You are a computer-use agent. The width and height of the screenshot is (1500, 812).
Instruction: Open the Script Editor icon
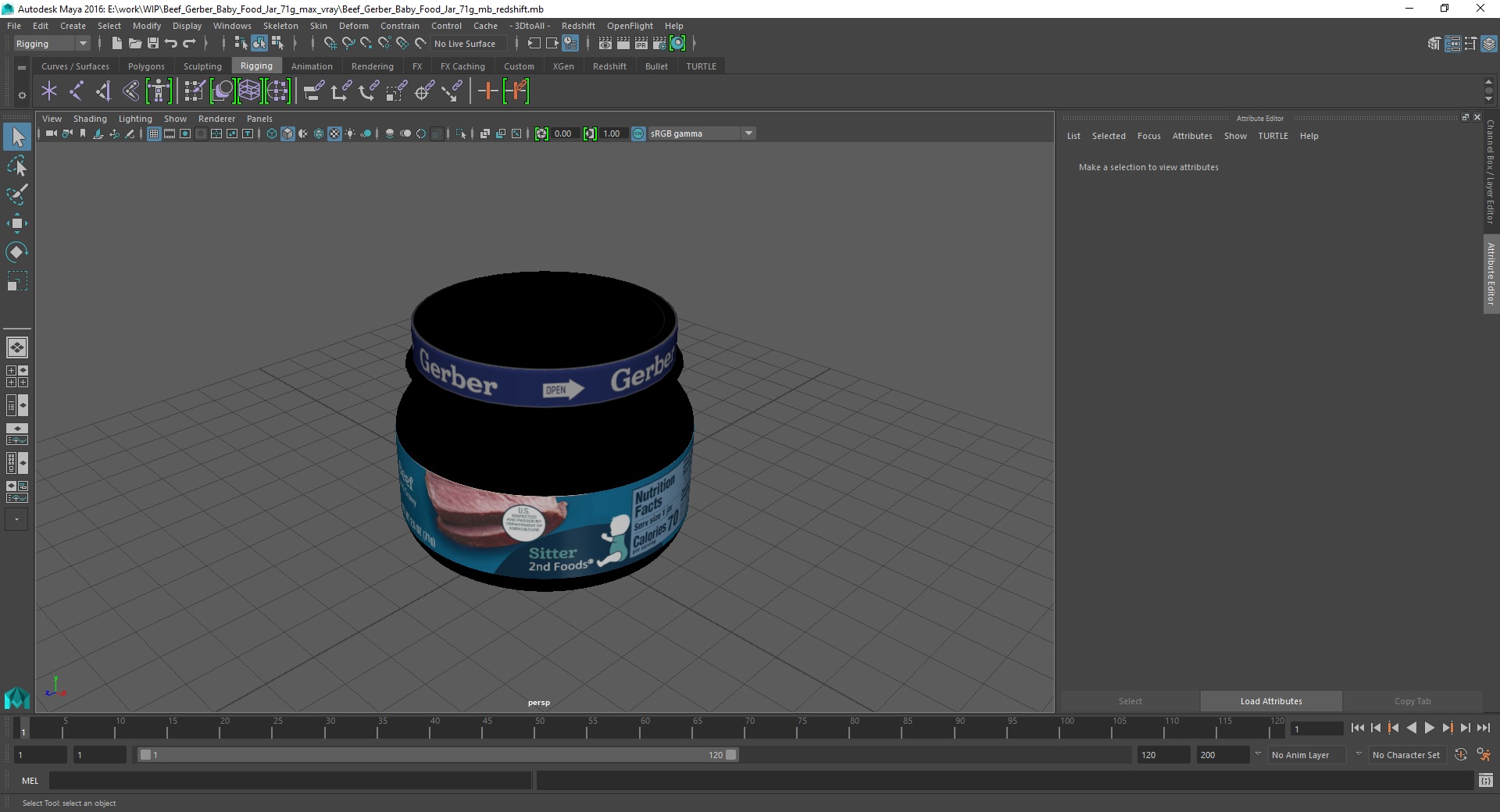point(1486,780)
